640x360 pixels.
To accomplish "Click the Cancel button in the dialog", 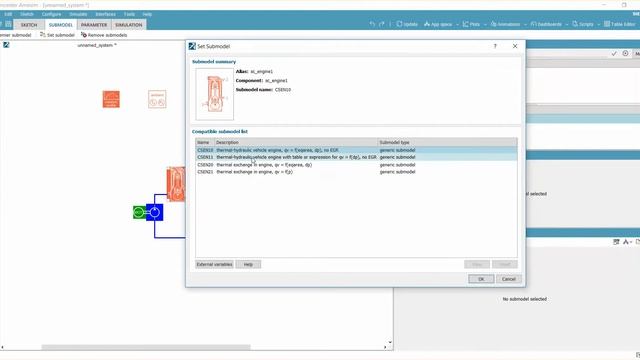I will click(509, 279).
